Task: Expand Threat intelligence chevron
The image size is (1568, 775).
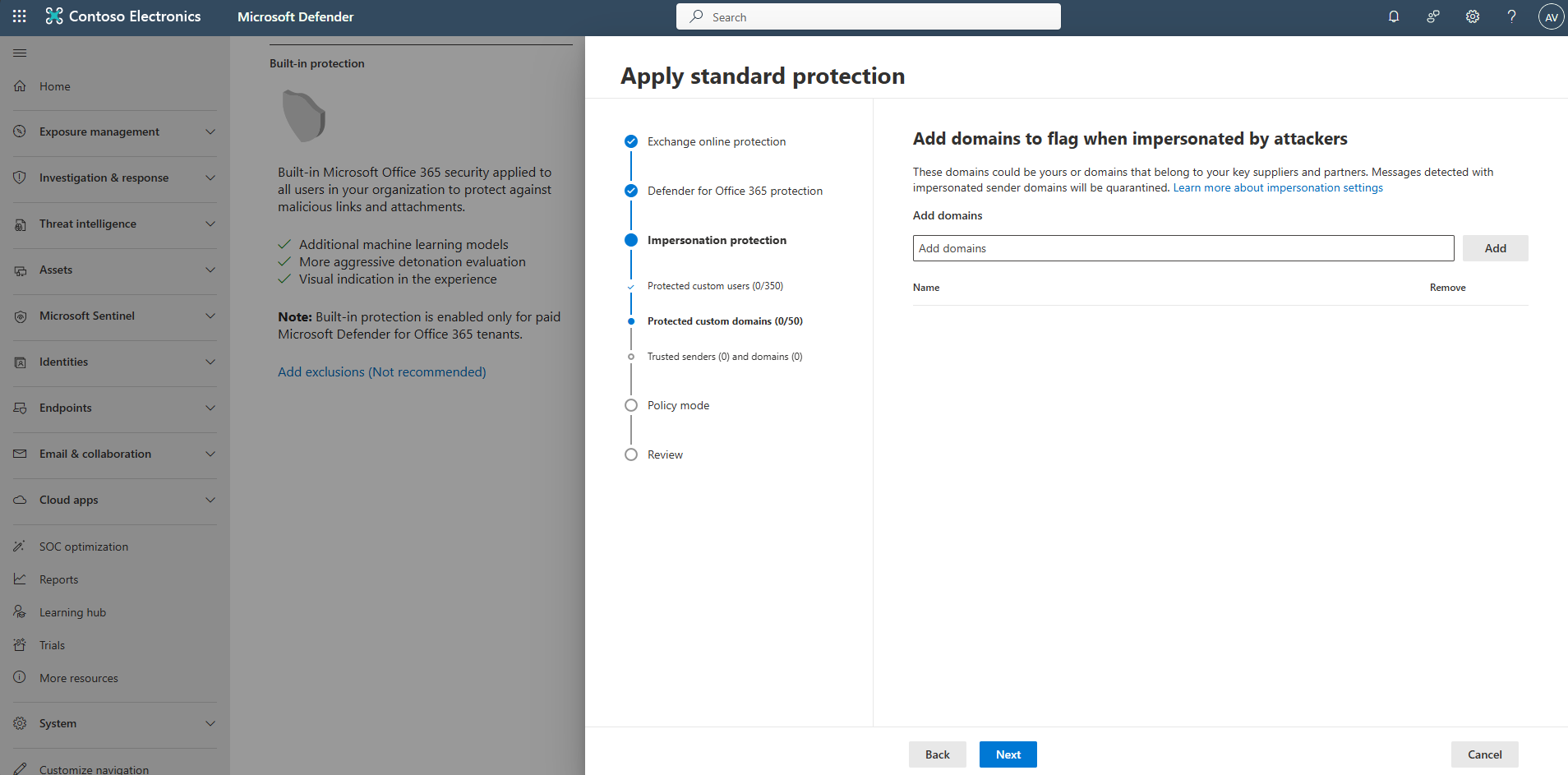Action: click(210, 224)
